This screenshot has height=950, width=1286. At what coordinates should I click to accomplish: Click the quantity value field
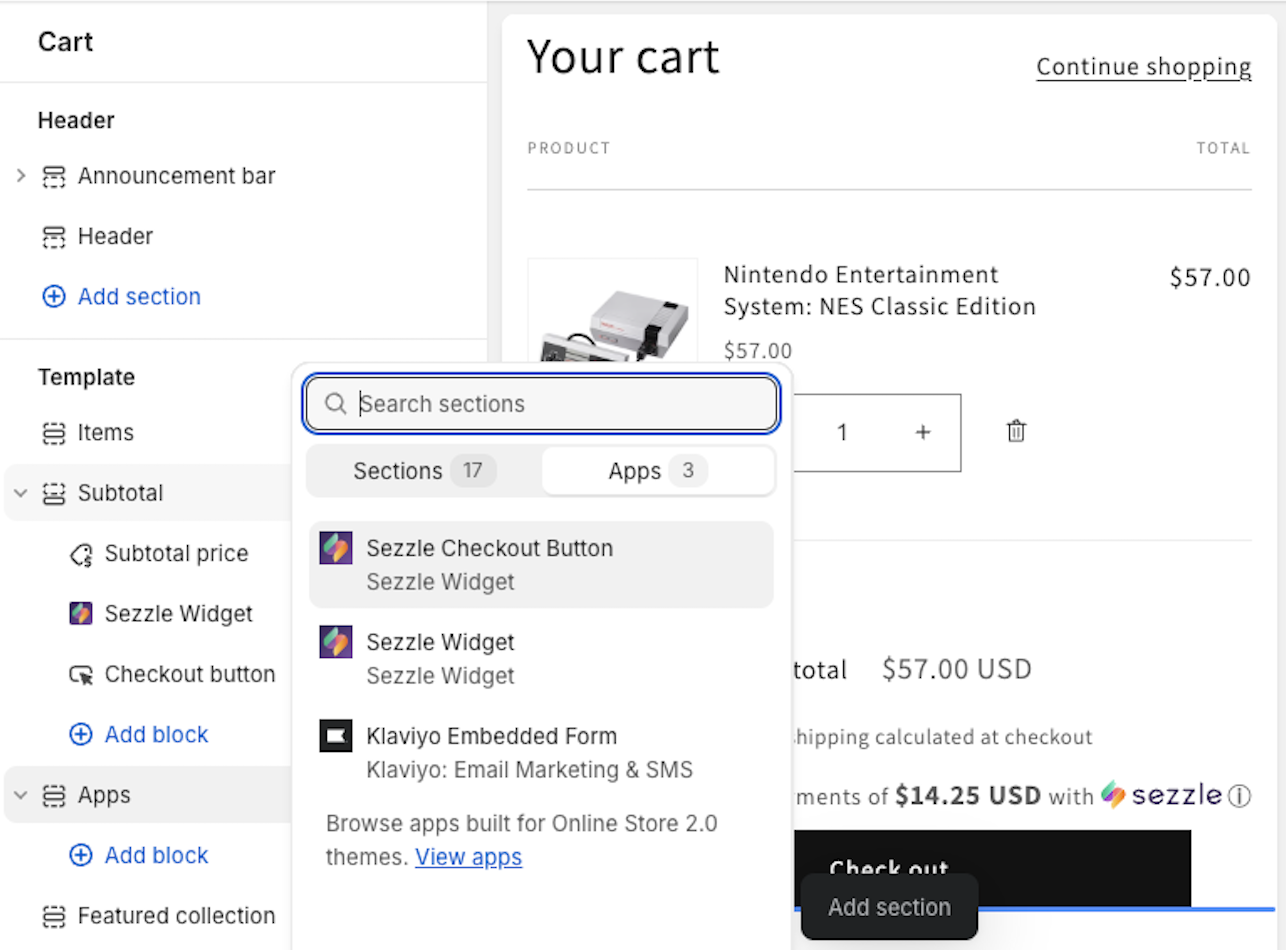pyautogui.click(x=842, y=432)
